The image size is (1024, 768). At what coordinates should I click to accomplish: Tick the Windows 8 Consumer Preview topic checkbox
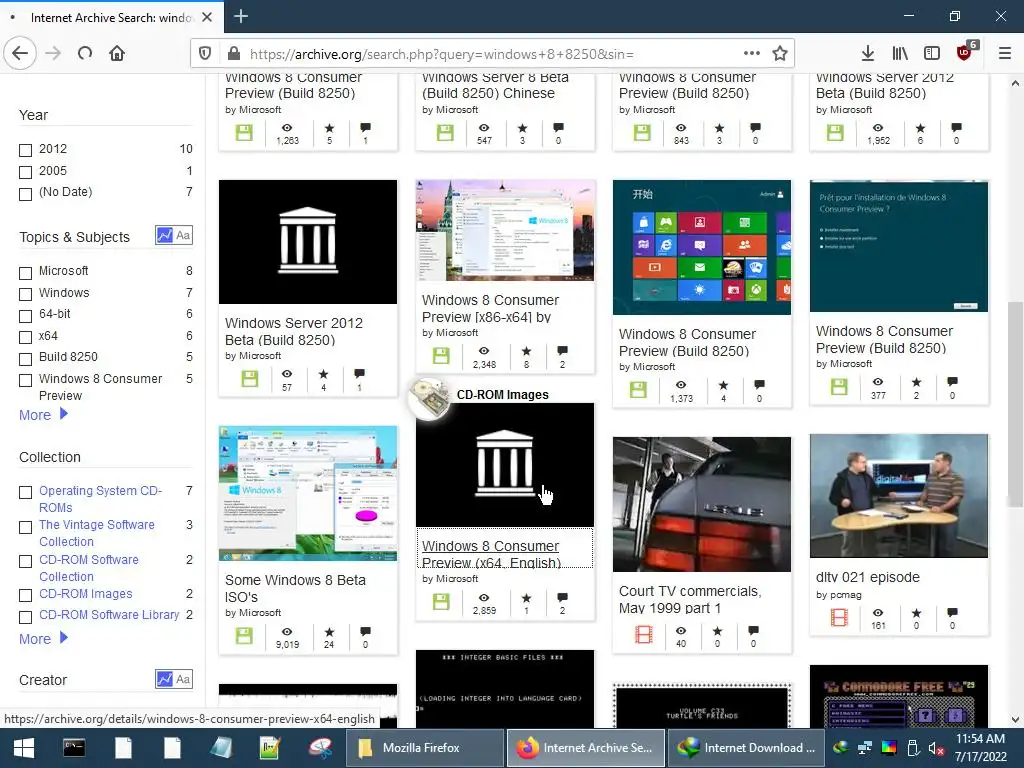[x=25, y=380]
